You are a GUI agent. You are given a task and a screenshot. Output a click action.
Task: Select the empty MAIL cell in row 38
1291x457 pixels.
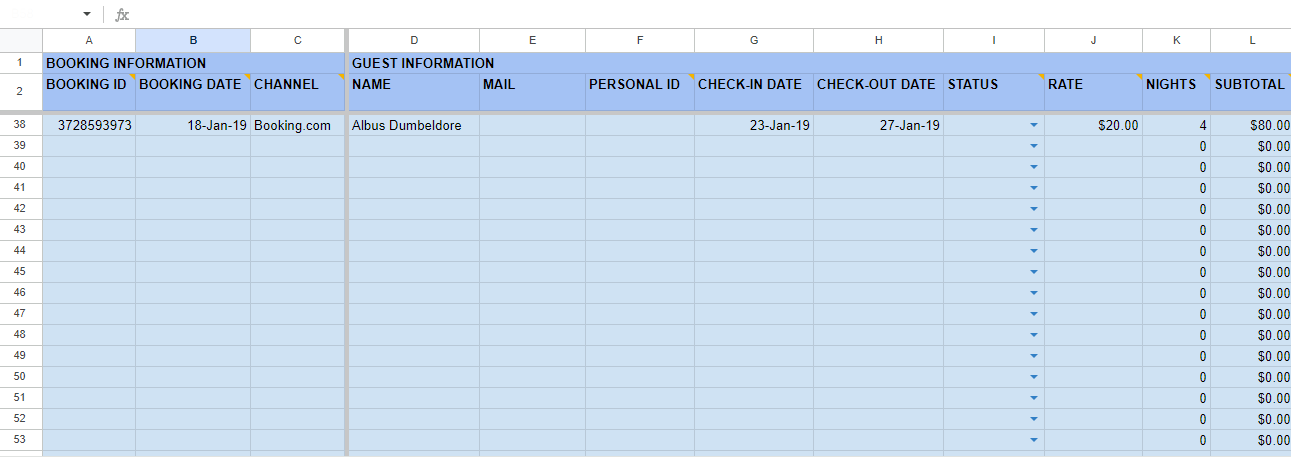coord(533,125)
